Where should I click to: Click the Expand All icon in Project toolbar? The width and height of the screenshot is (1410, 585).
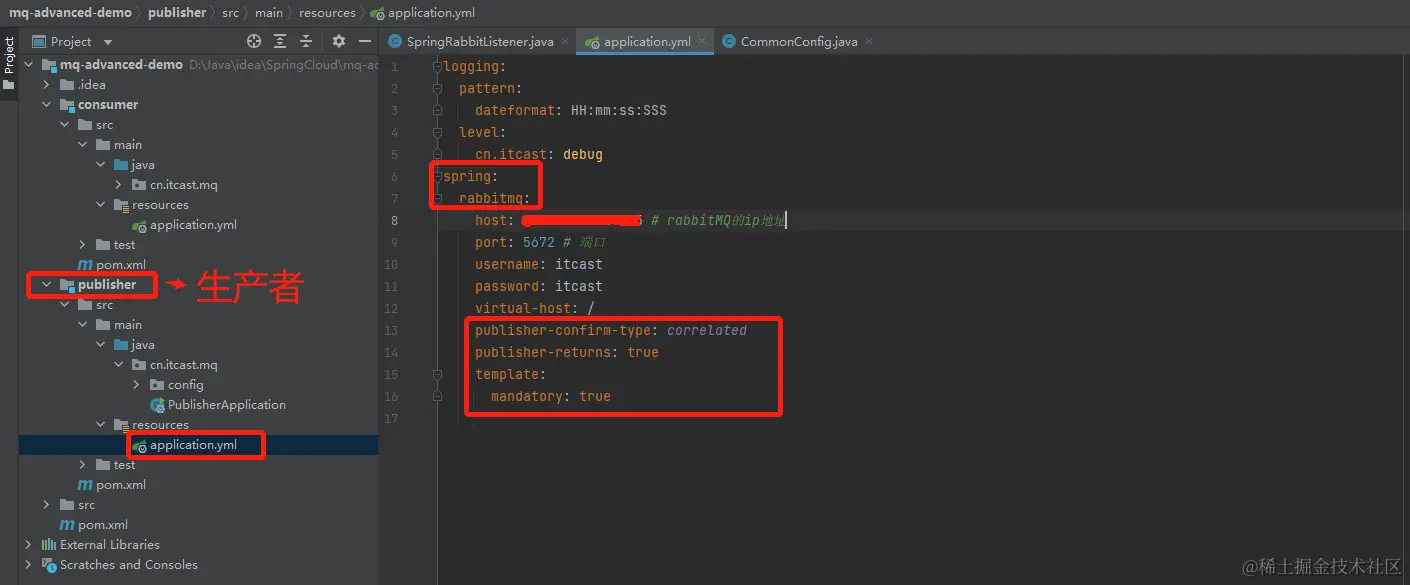click(x=280, y=41)
